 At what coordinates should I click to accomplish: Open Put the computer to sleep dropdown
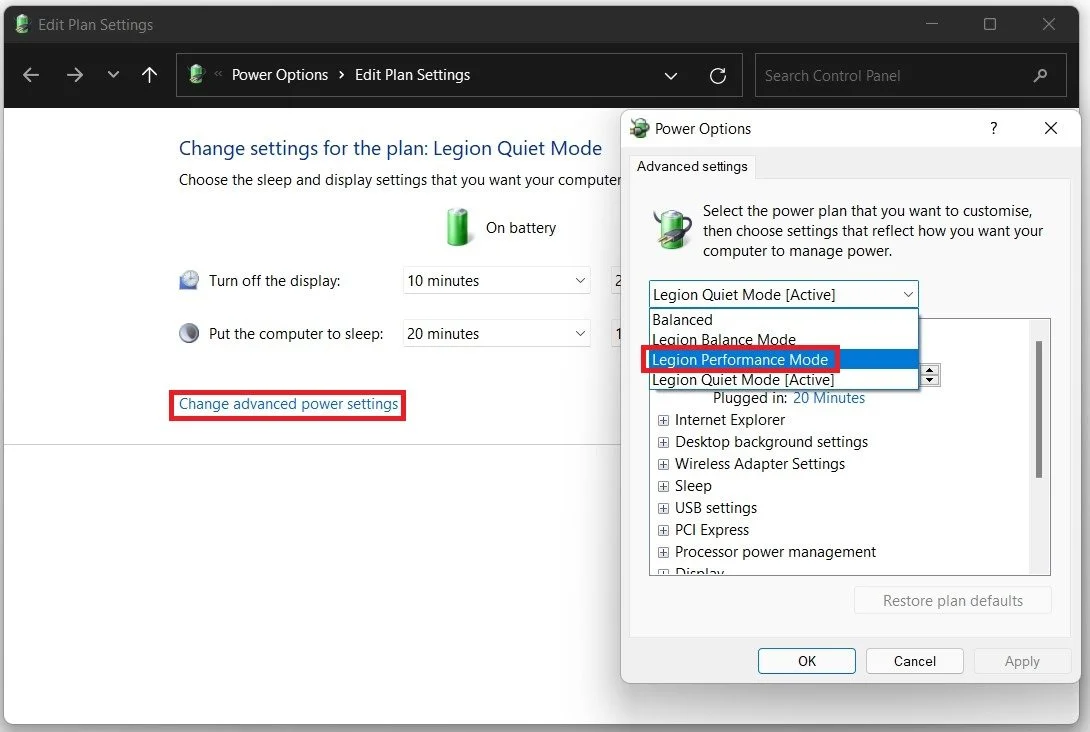click(x=496, y=334)
